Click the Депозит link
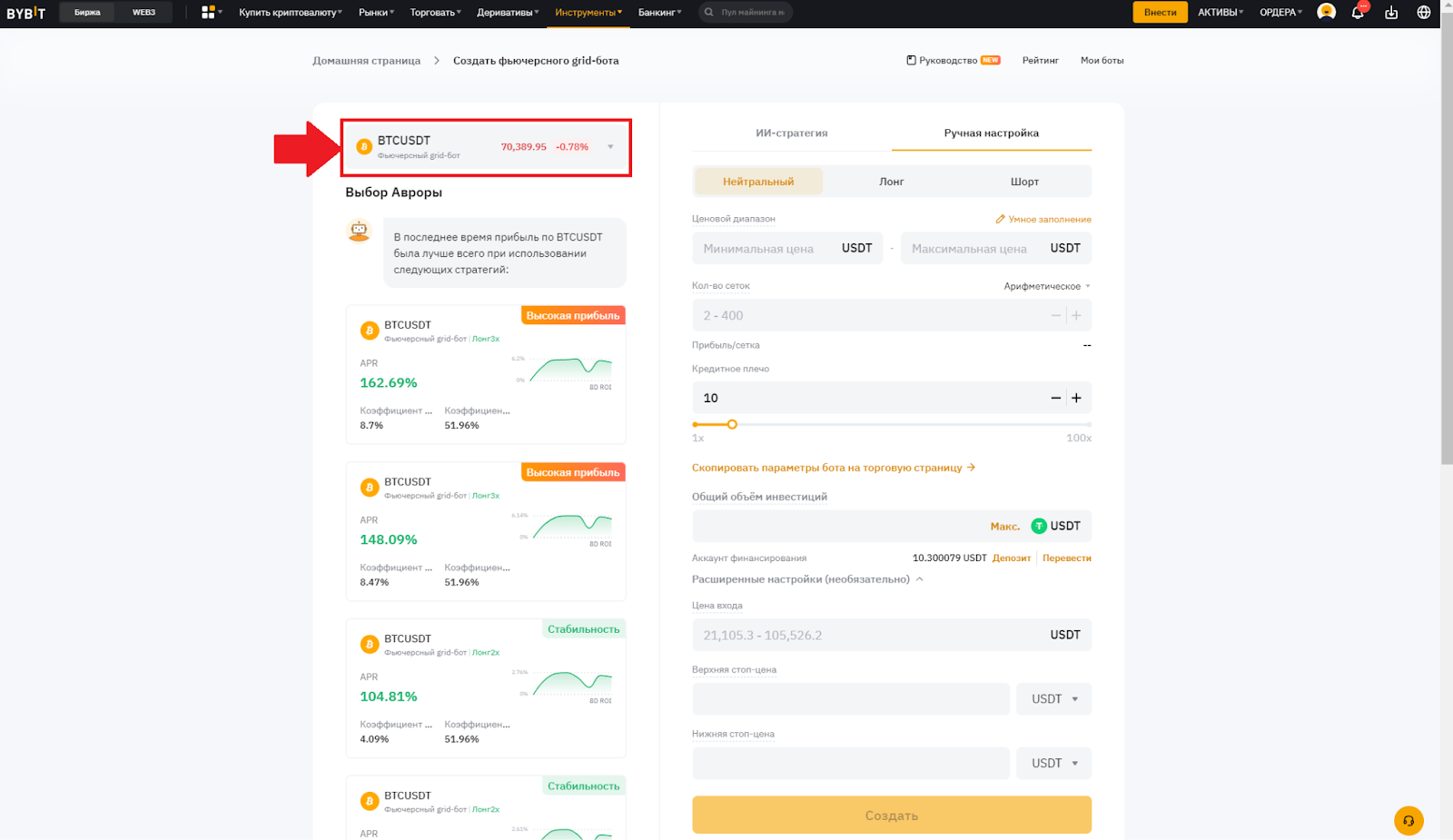Screen dimensions: 1453x840 pyautogui.click(x=1011, y=557)
